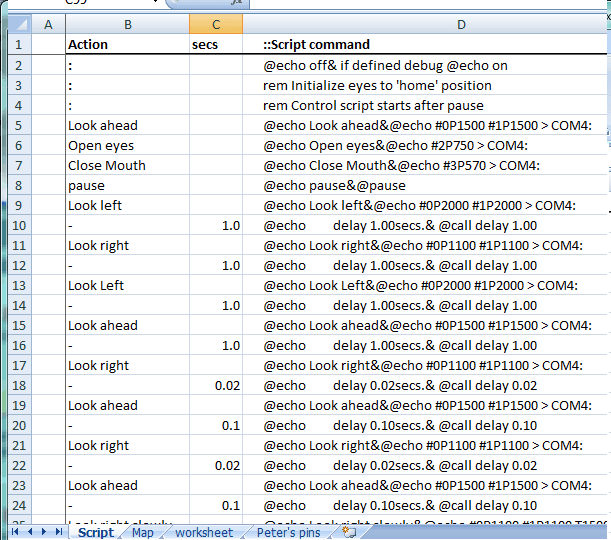Open the worksheet sheet tab
This screenshot has height=540, width=611.
(x=204, y=532)
